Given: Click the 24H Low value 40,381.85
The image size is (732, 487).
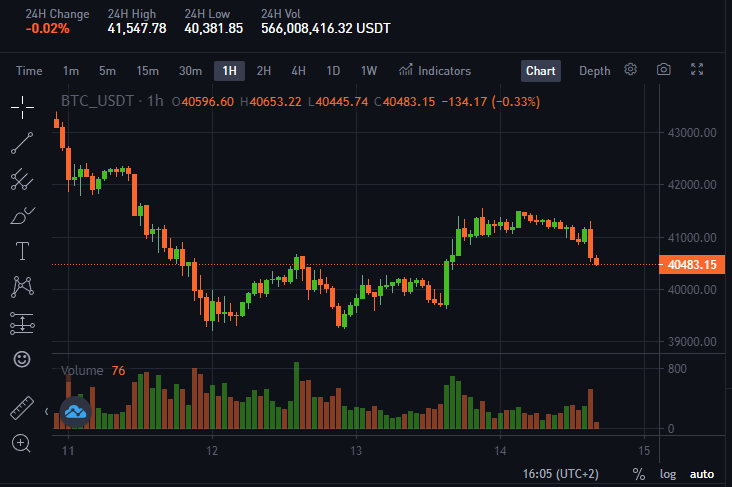Looking at the screenshot, I should (x=213, y=28).
